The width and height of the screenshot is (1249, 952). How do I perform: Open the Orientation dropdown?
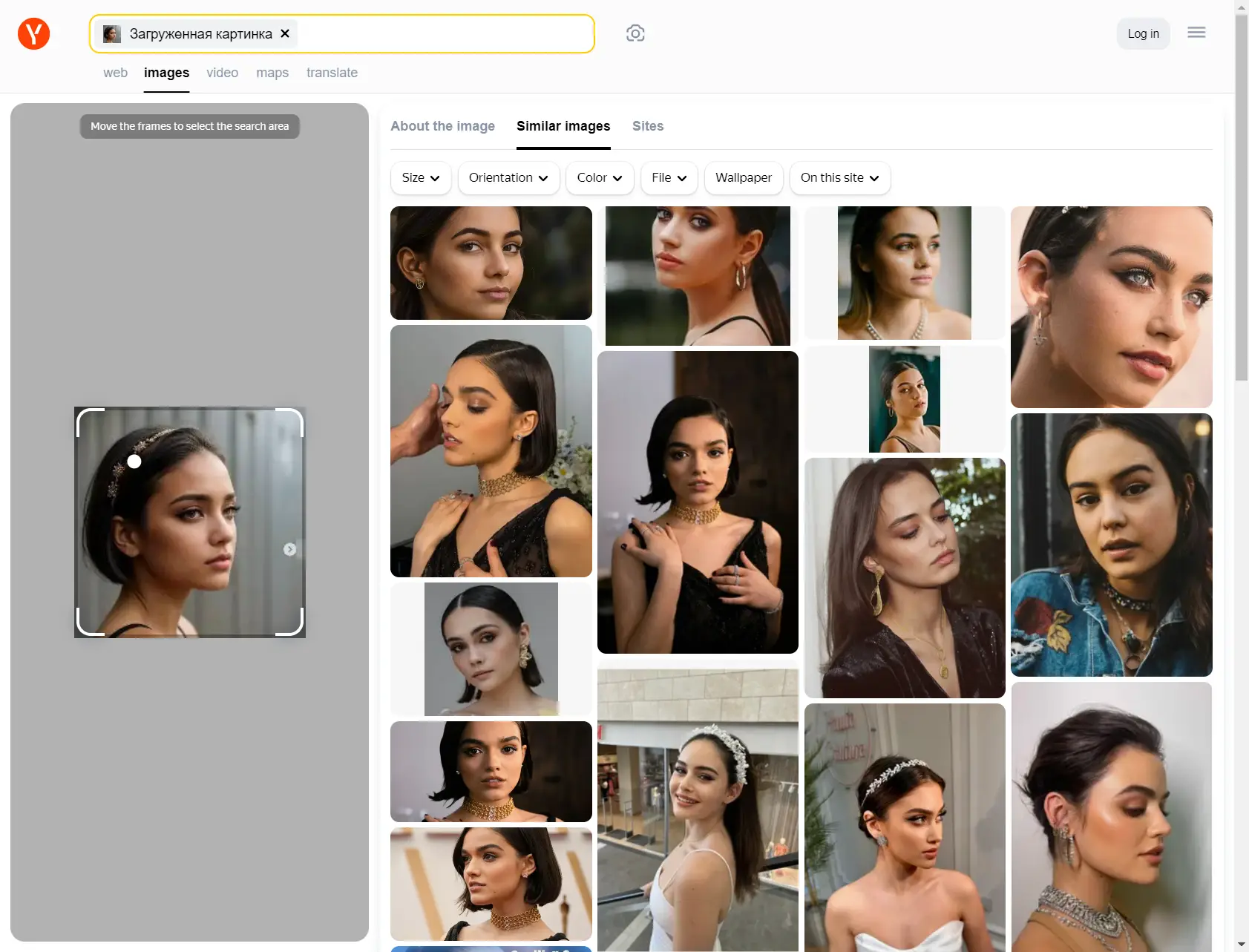(x=508, y=178)
